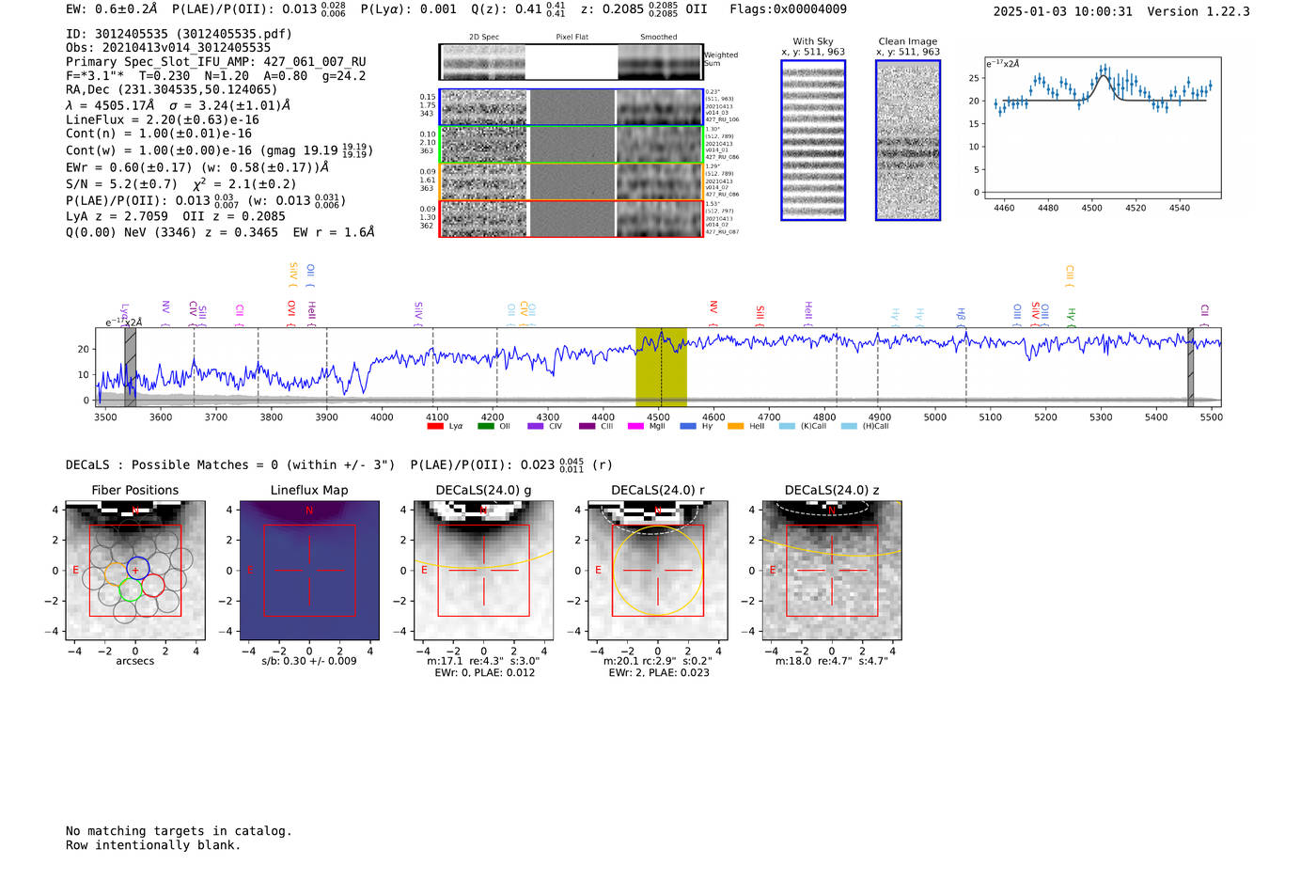1316x896 pixels.
Task: Click the DECaLS Possible Matches = 0 text
Action: point(230,465)
